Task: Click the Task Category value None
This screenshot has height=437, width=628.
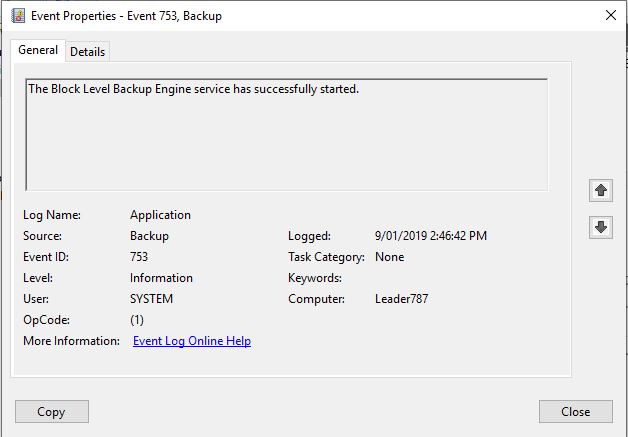Action: tap(389, 257)
